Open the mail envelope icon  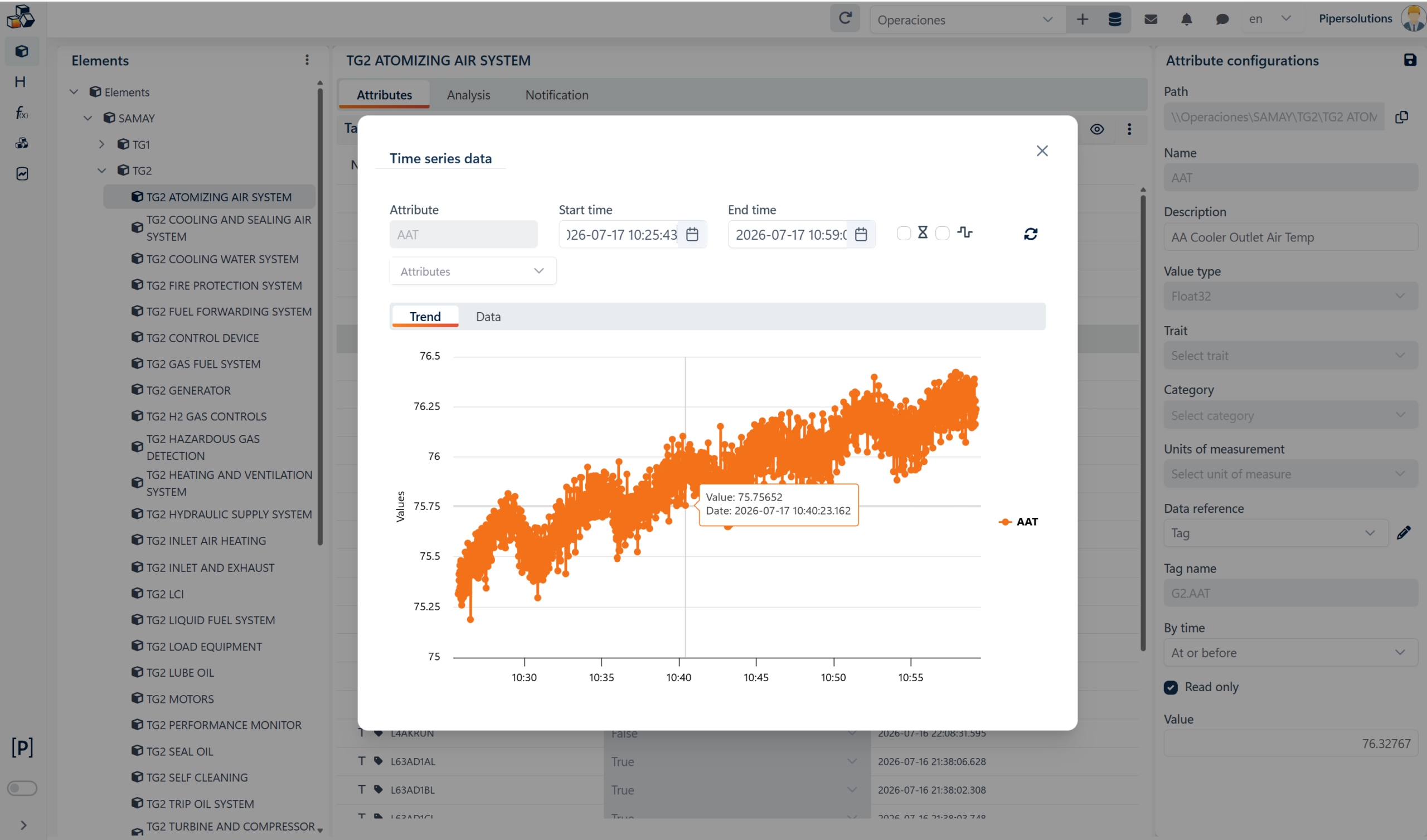(1150, 20)
